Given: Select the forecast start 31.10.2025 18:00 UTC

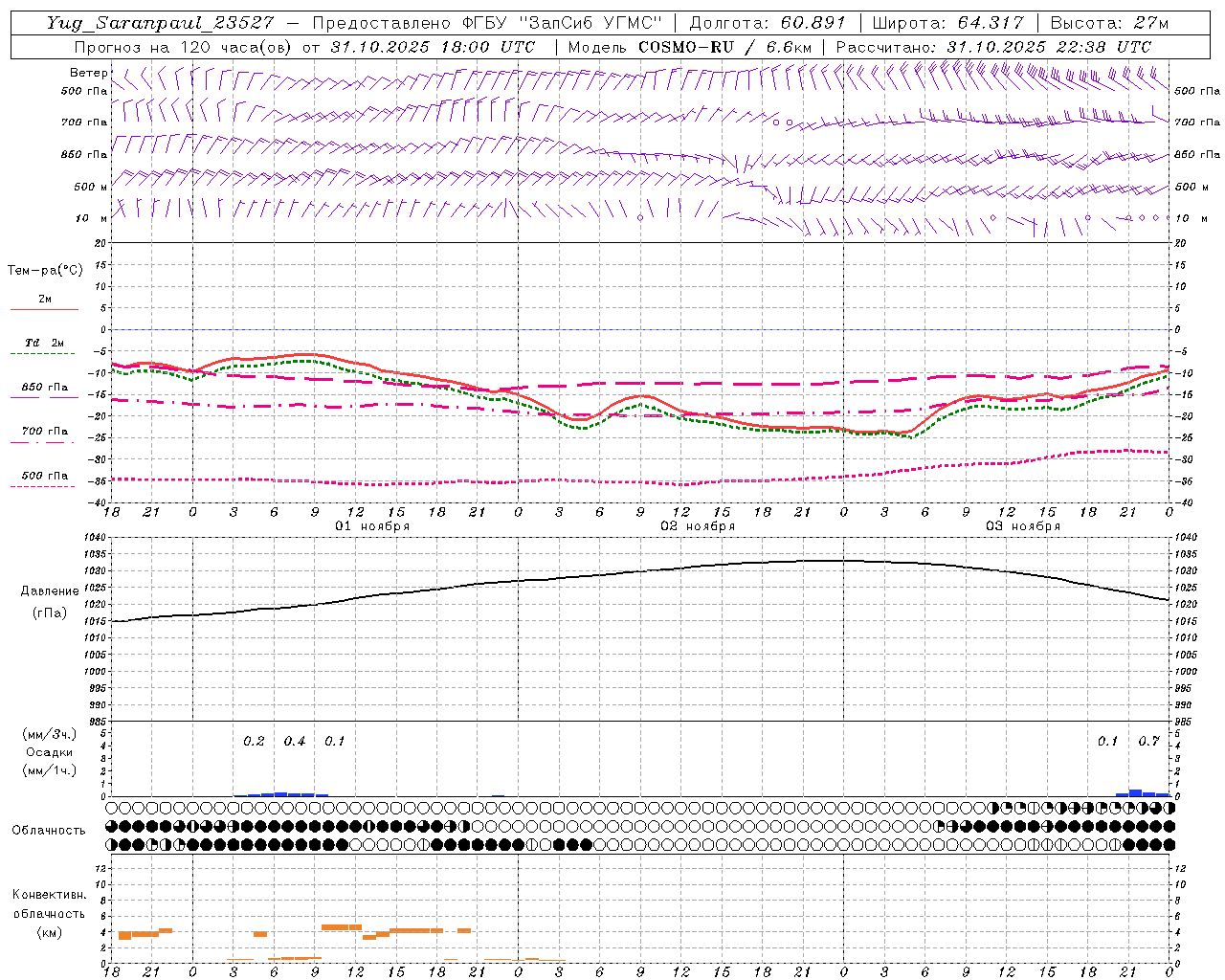Looking at the screenshot, I should tap(433, 47).
